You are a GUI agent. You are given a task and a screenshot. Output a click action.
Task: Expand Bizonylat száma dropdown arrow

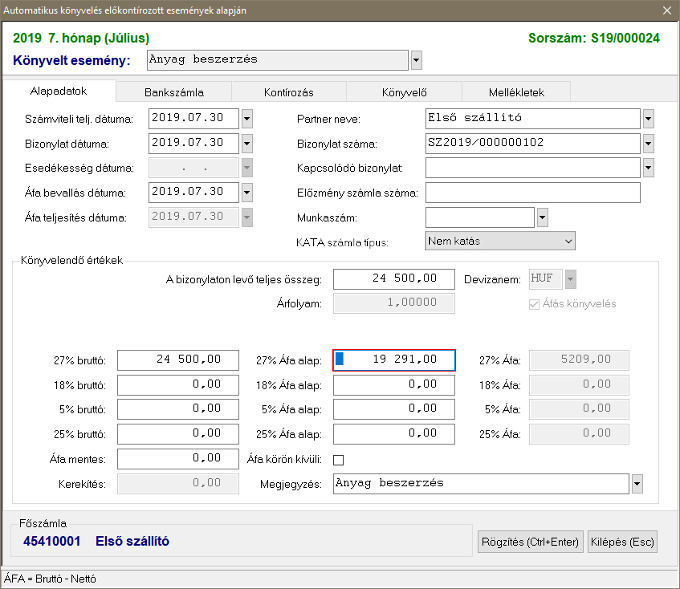tap(648, 143)
